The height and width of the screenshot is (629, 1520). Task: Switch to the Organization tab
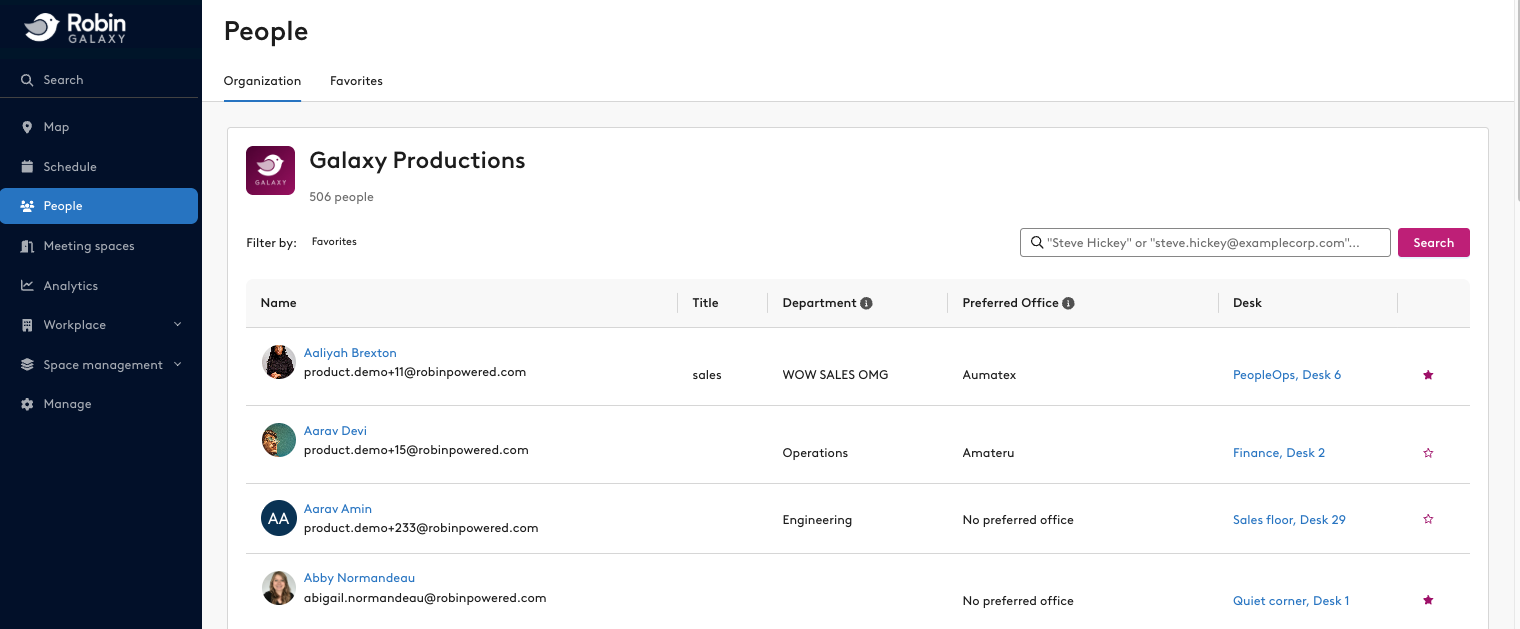(x=262, y=81)
